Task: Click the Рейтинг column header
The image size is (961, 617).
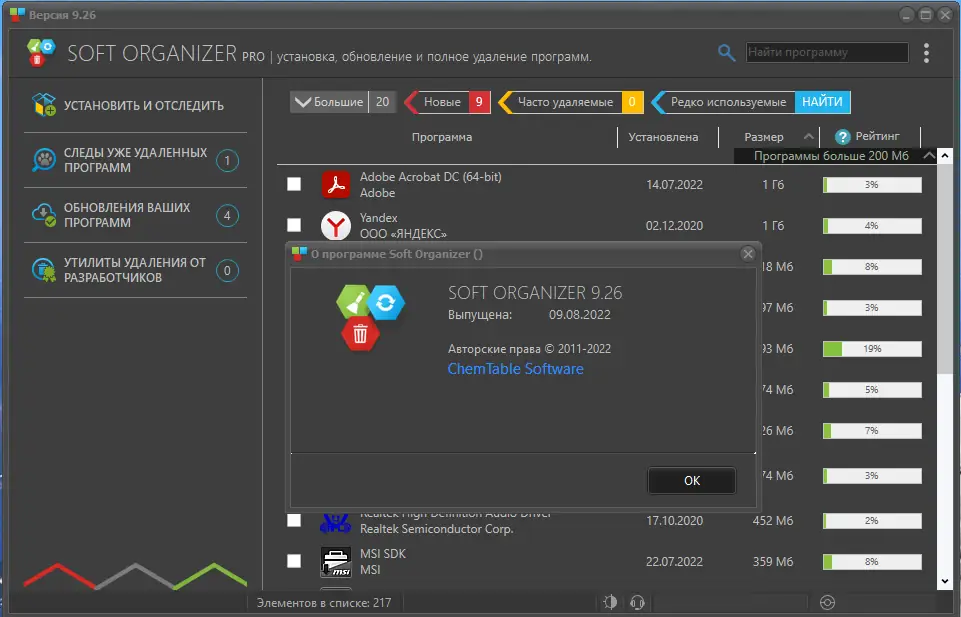Action: tap(877, 136)
